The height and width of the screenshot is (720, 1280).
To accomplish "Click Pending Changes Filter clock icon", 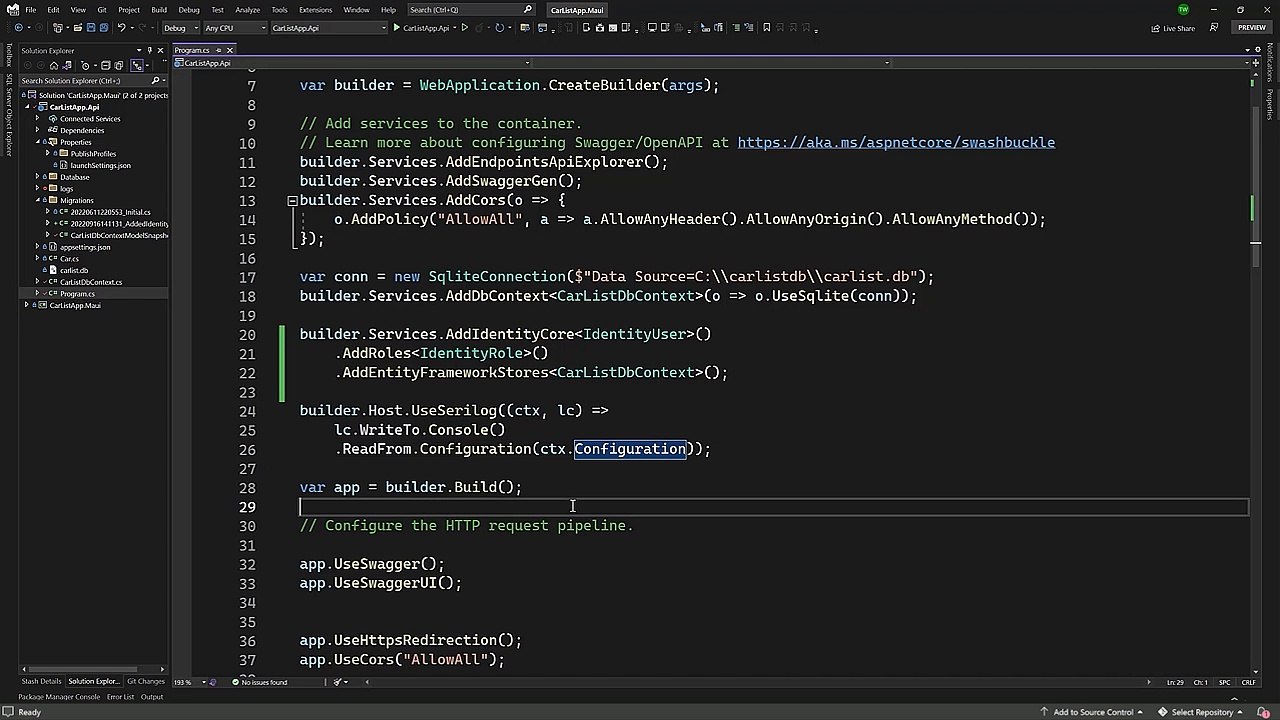I will click(85, 66).
